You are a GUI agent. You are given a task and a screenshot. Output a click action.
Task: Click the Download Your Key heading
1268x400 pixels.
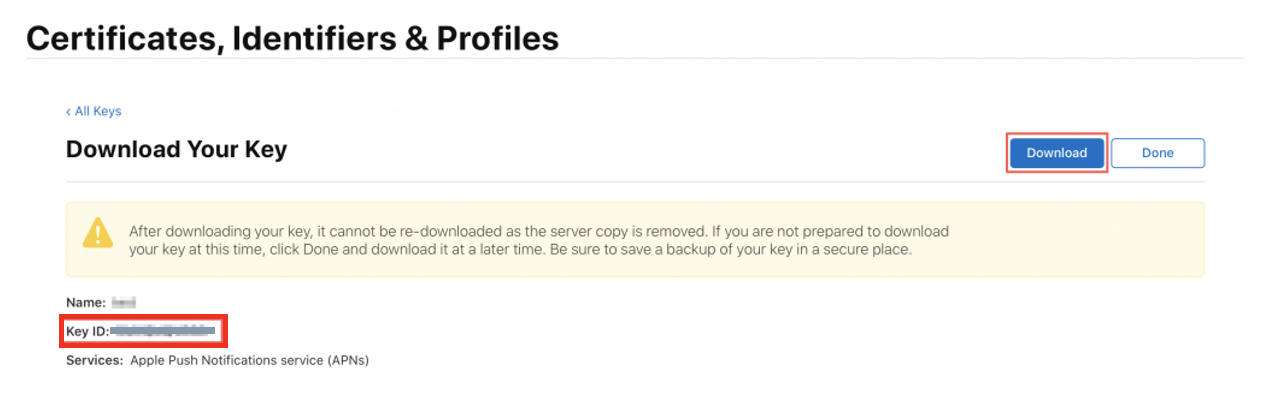click(x=176, y=150)
